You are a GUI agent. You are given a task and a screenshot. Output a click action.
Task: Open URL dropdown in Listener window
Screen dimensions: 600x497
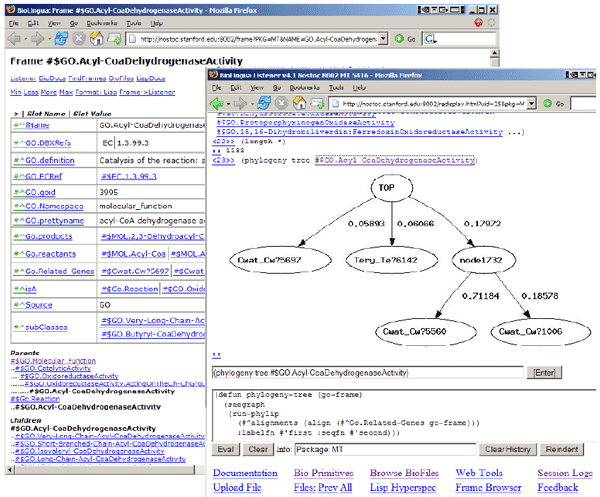(x=532, y=103)
